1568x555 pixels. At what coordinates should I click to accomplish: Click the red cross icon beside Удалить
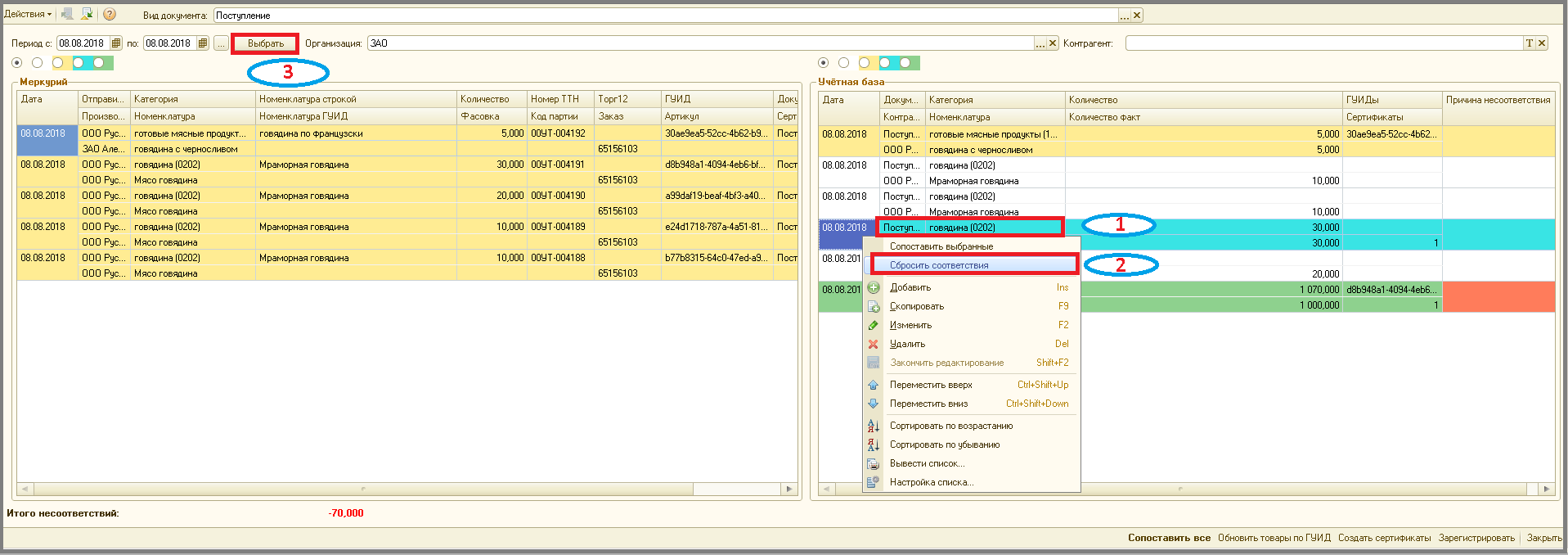point(874,344)
